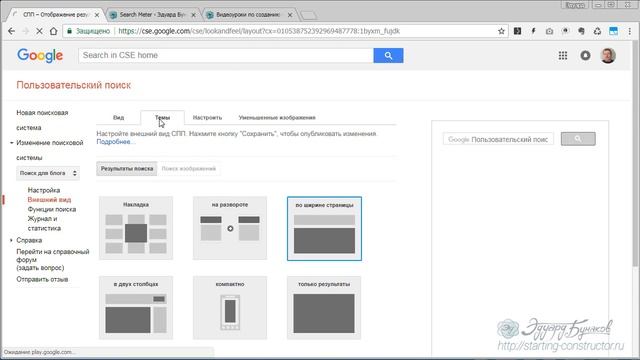Viewport: 640px width, 360px height.
Task: Choose the По ширине страницы layout
Action: (x=324, y=229)
